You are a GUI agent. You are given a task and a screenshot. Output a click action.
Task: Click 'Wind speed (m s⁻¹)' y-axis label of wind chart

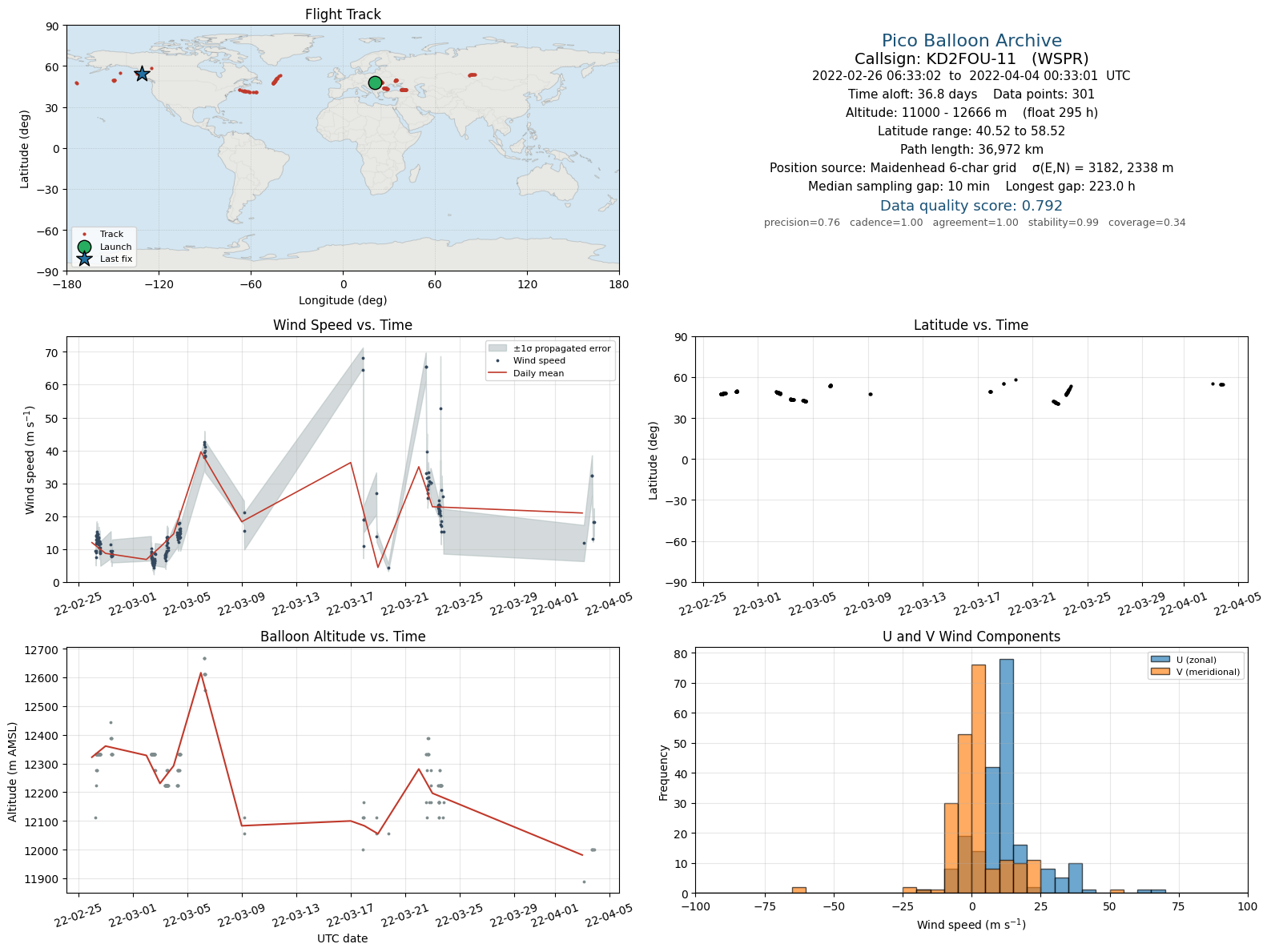tap(30, 460)
